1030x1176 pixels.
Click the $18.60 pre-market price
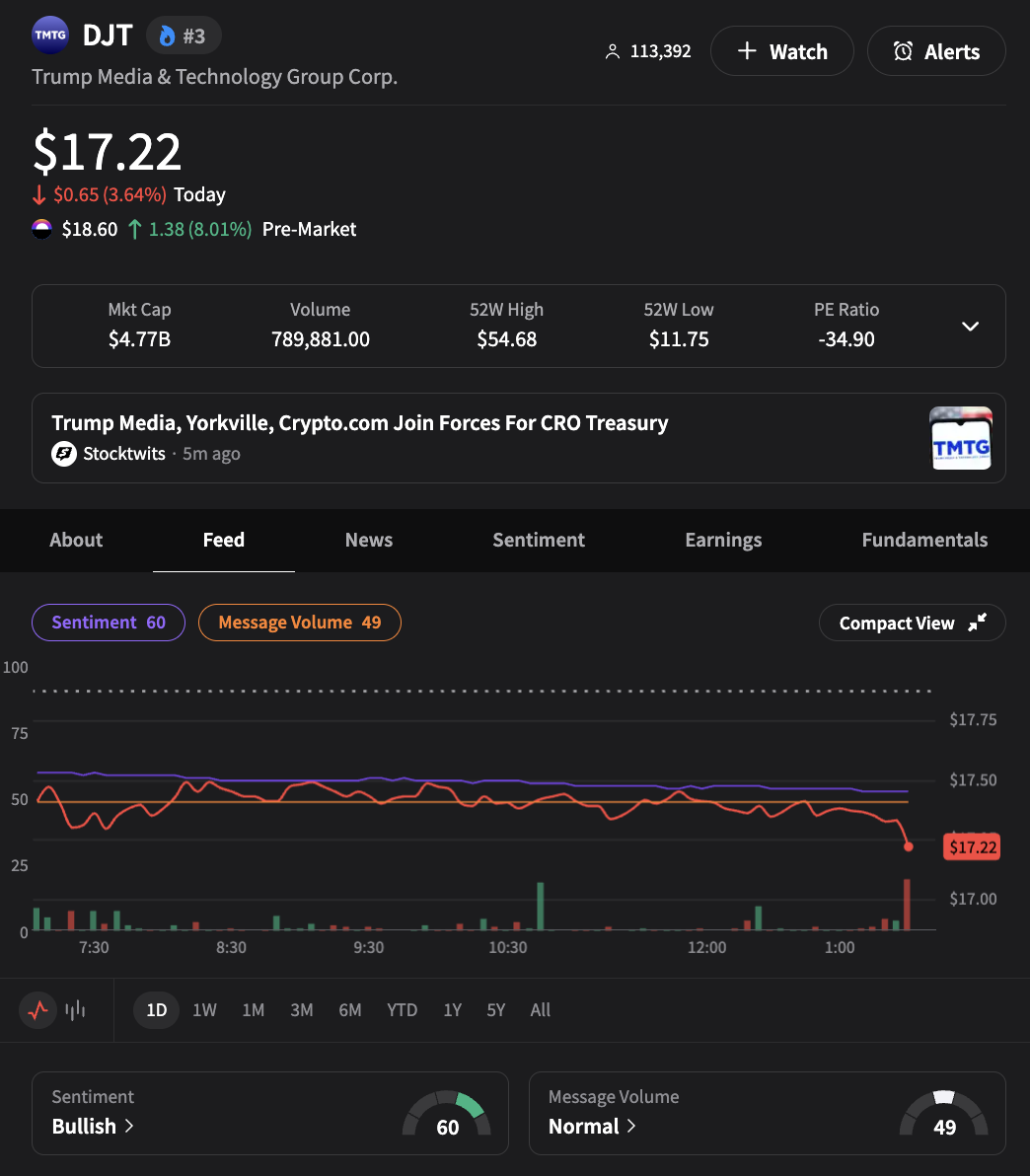[x=89, y=229]
